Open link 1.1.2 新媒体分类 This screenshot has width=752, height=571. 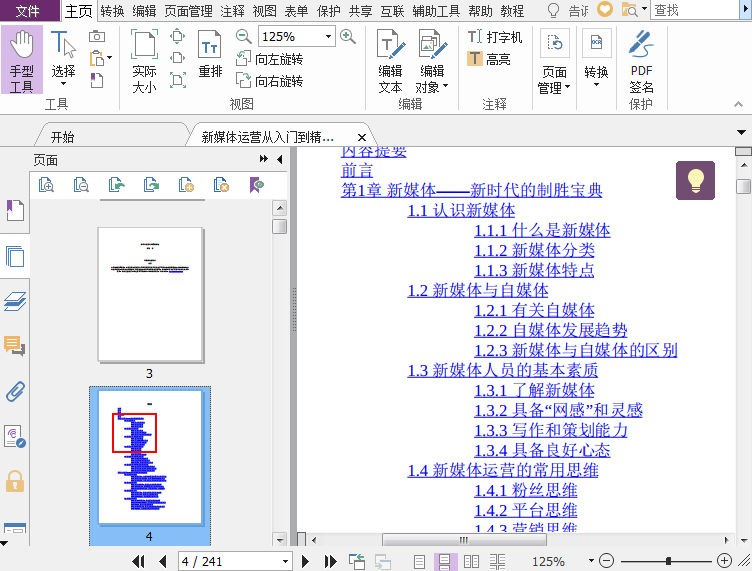pyautogui.click(x=534, y=250)
